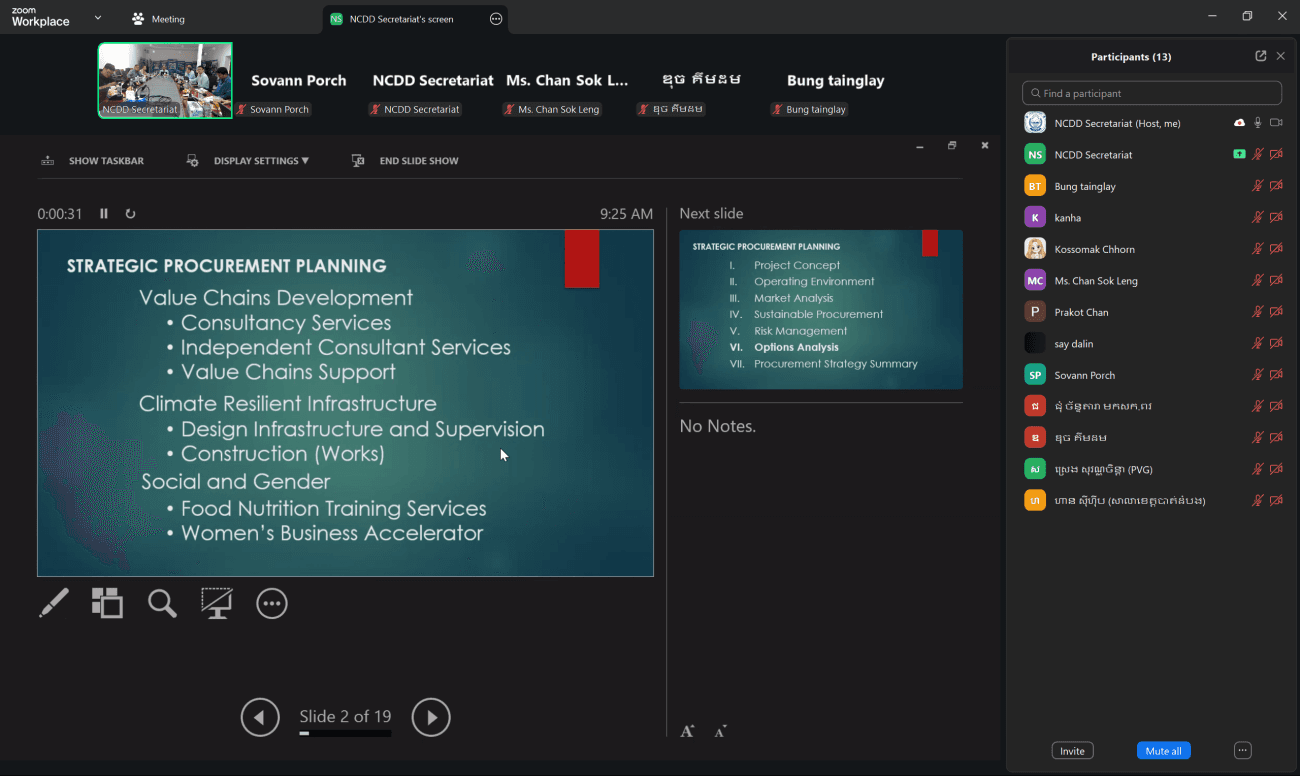Toggle microphone for NCDD Secretariat host
Image resolution: width=1300 pixels, height=776 pixels.
(1258, 123)
